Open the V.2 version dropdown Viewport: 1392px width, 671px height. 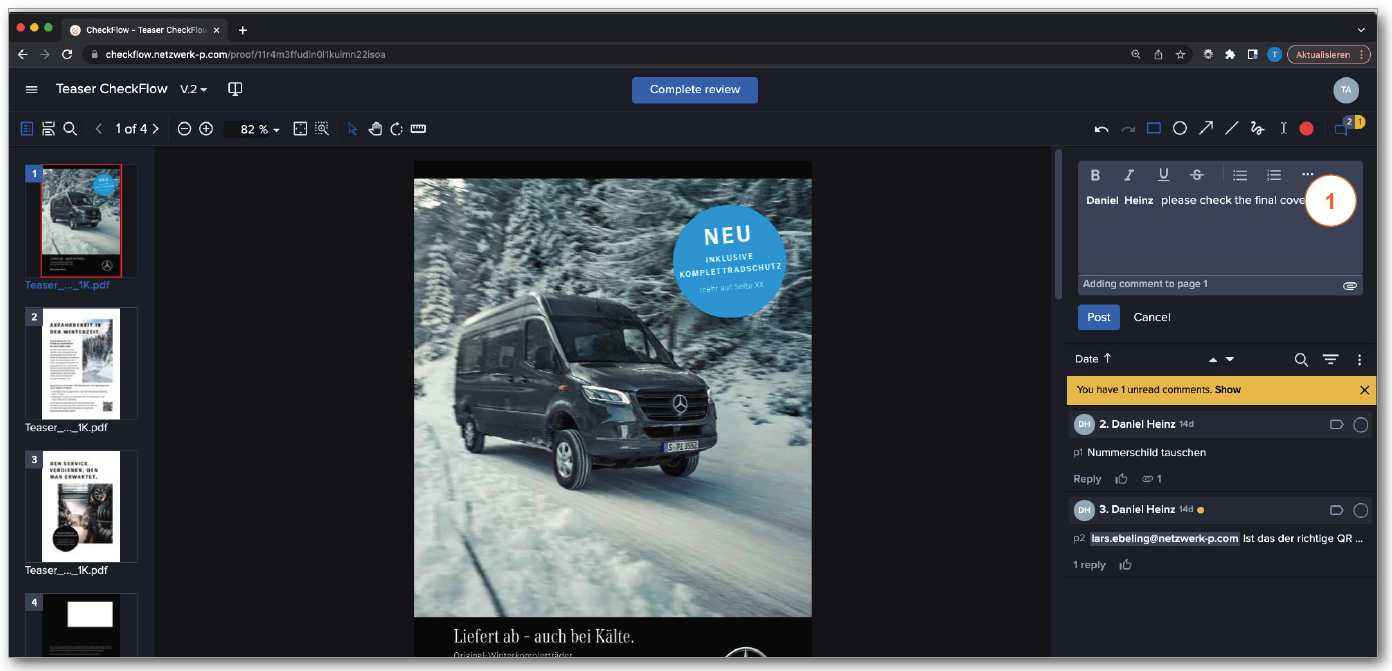[194, 89]
